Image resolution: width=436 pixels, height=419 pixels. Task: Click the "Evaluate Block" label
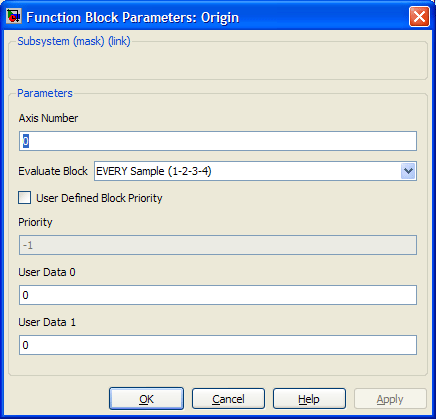click(53, 171)
